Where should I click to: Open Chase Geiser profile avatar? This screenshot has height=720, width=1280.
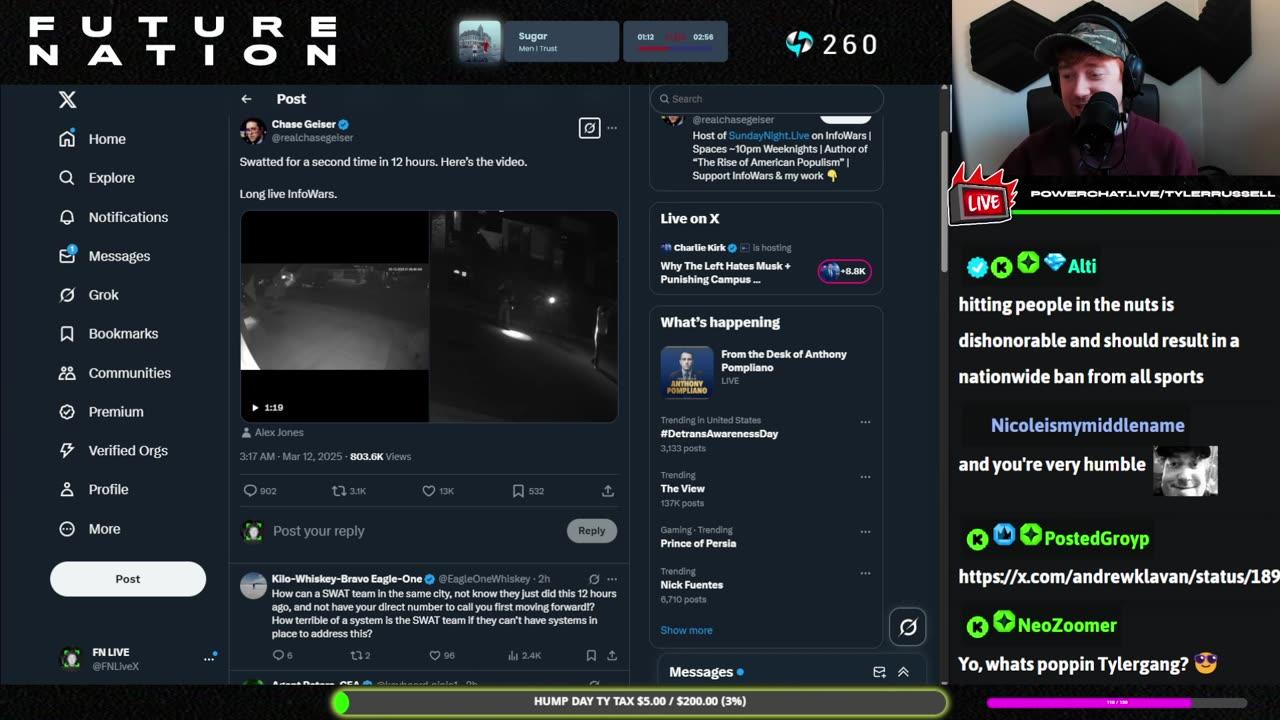click(253, 131)
